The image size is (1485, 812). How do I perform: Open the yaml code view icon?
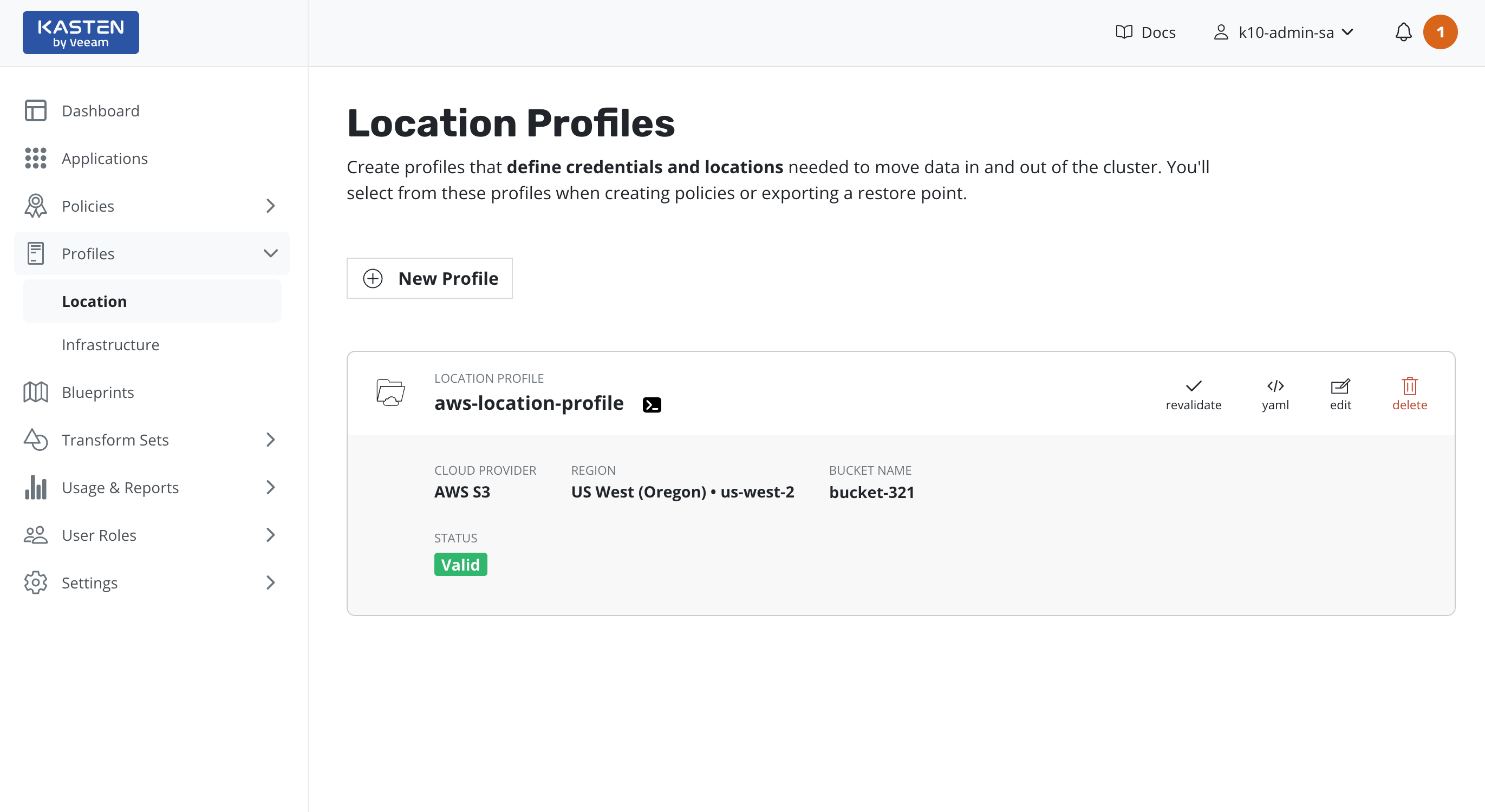coord(1274,385)
